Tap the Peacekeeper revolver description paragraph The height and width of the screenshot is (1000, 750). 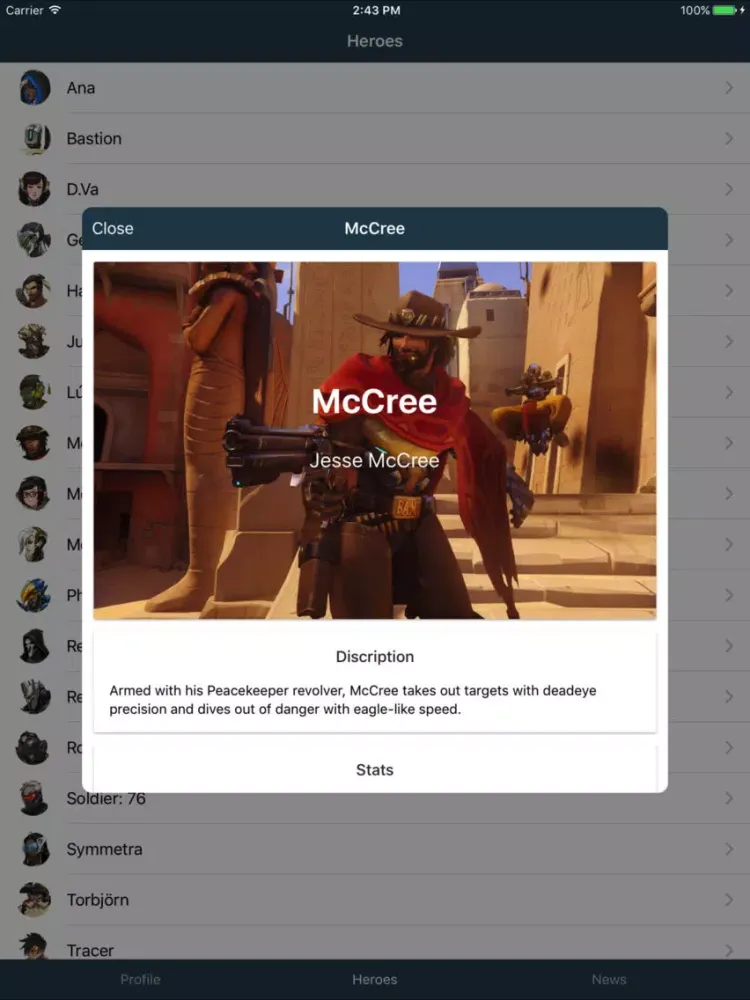pos(353,700)
